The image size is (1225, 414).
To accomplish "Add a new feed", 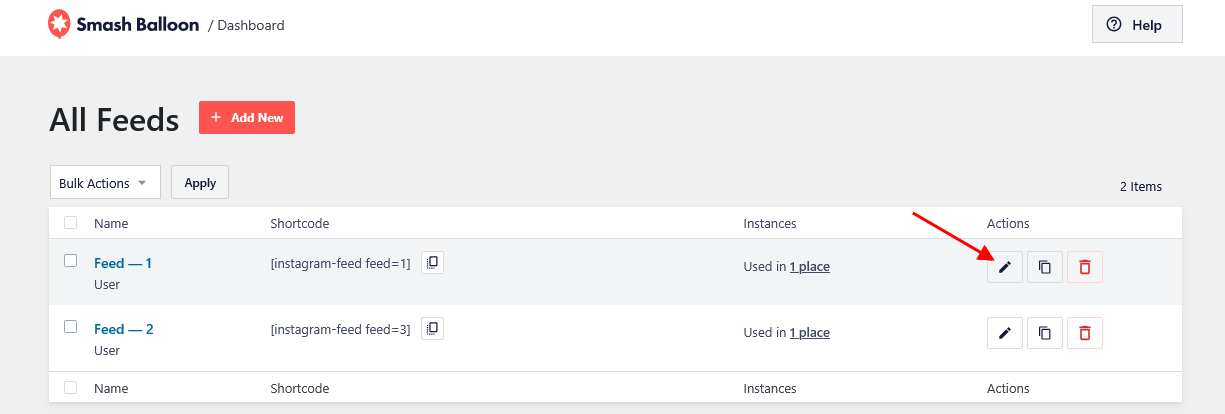I will point(247,117).
